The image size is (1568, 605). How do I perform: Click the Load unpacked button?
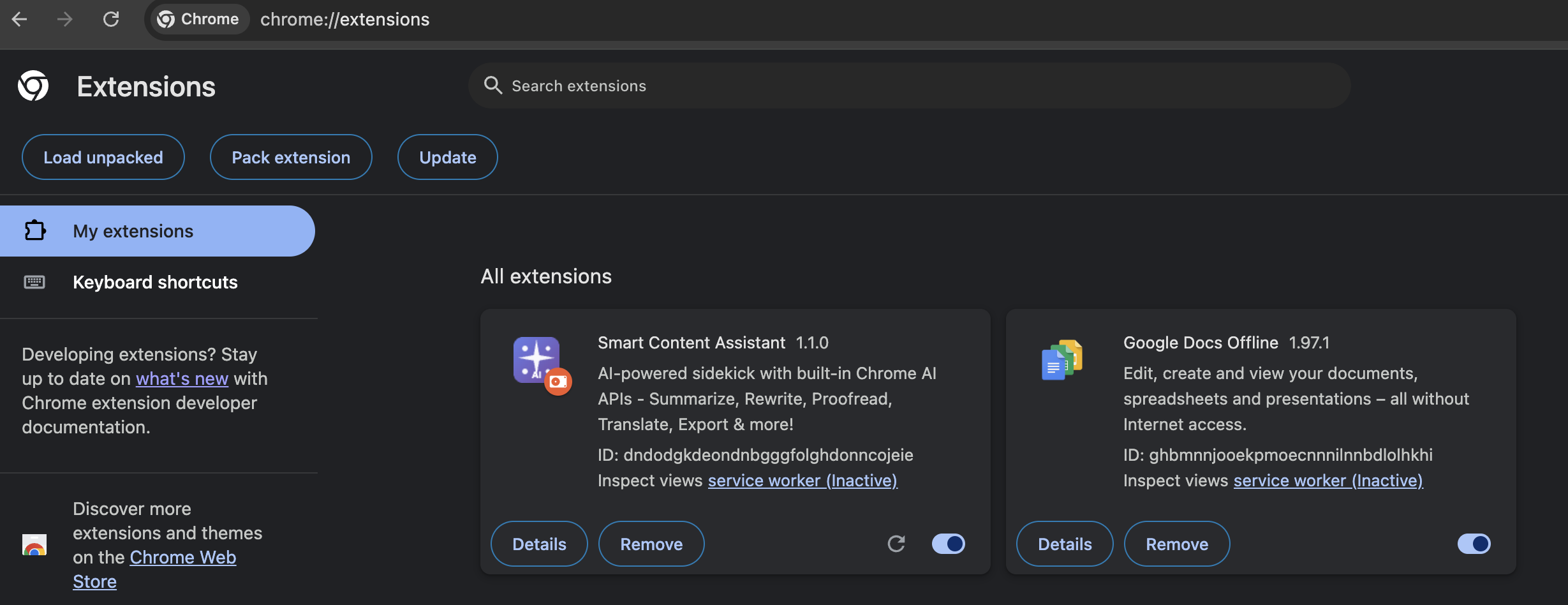point(103,157)
